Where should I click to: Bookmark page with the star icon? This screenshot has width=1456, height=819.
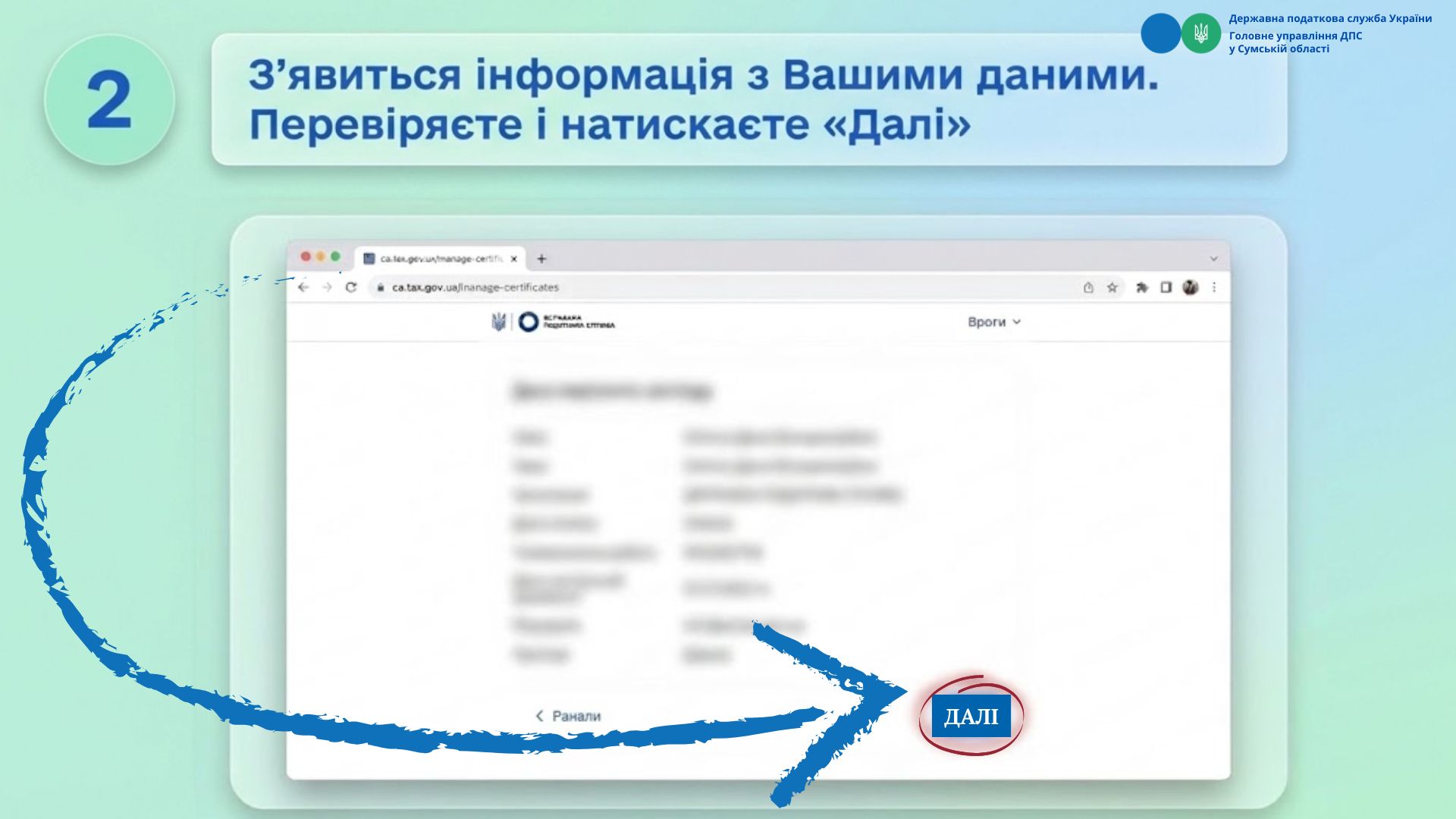click(x=1112, y=287)
